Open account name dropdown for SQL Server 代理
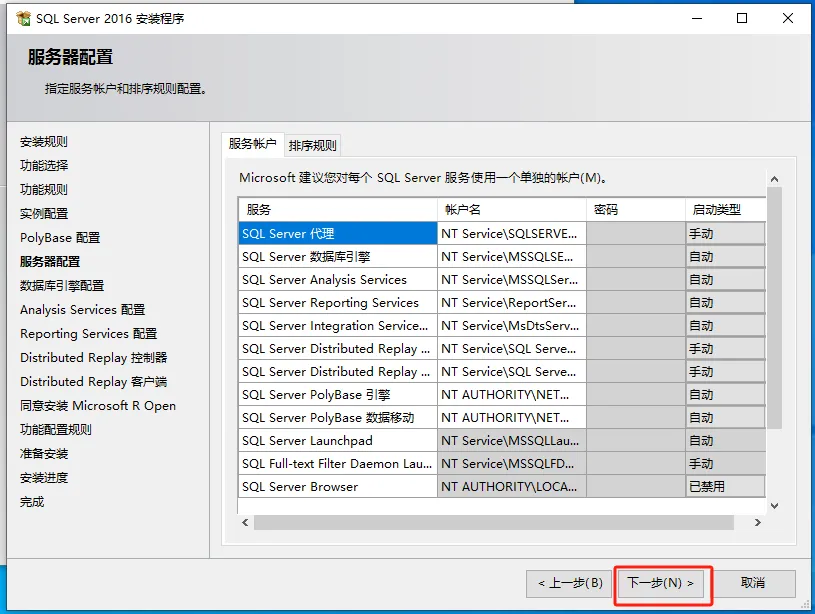 [512, 233]
